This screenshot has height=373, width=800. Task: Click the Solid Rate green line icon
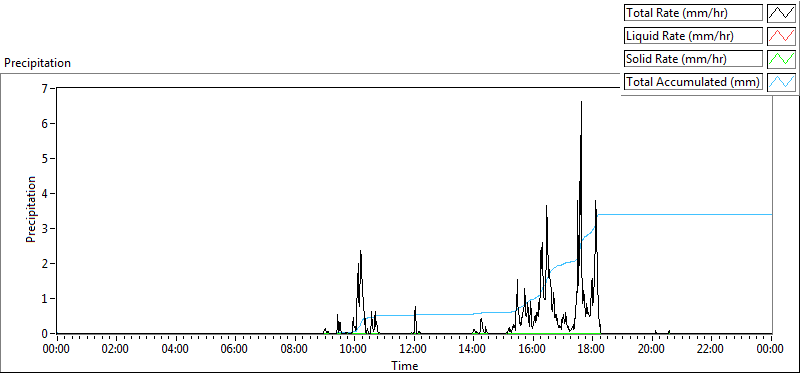781,59
